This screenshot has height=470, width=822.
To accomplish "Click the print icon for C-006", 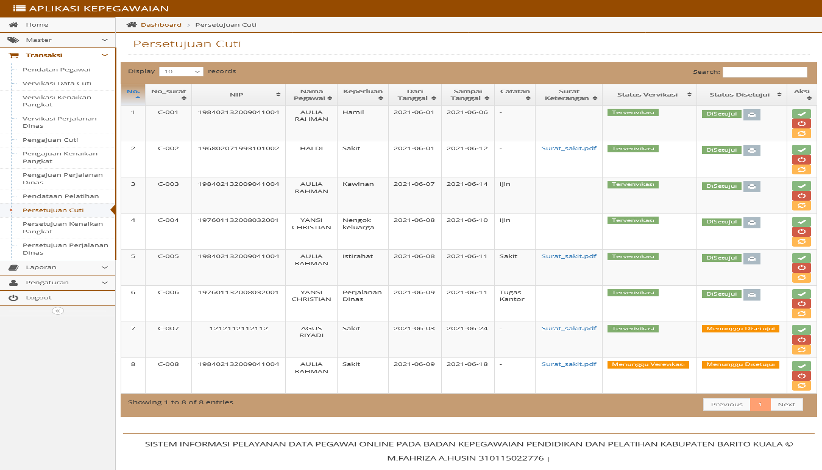I will coord(752,294).
